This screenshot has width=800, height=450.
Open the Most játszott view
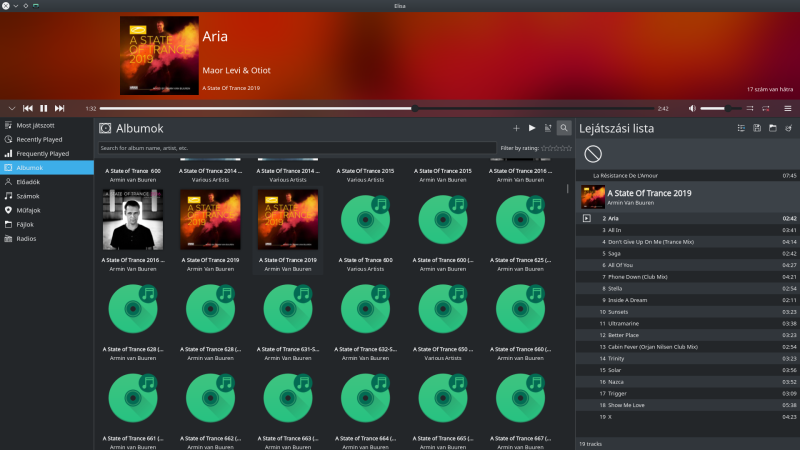click(x=47, y=125)
